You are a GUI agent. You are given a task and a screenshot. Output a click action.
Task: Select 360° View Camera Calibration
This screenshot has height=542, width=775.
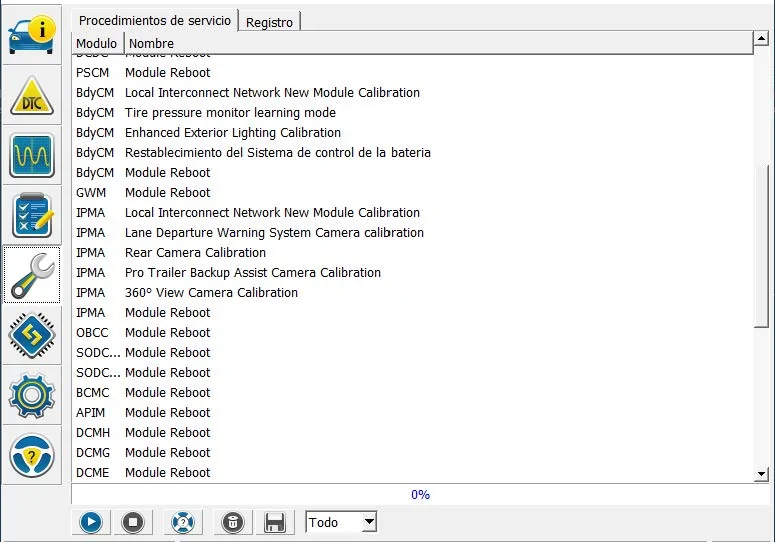click(x=413, y=292)
